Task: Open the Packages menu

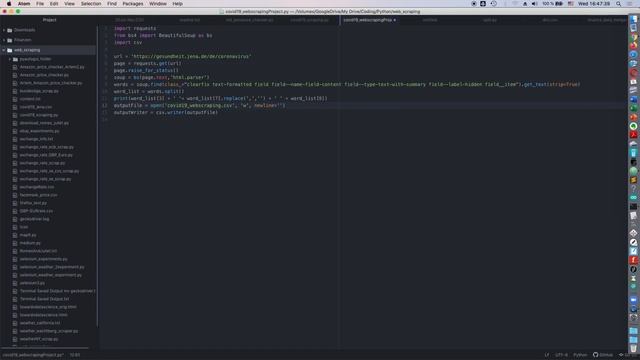Action: pos(133,4)
